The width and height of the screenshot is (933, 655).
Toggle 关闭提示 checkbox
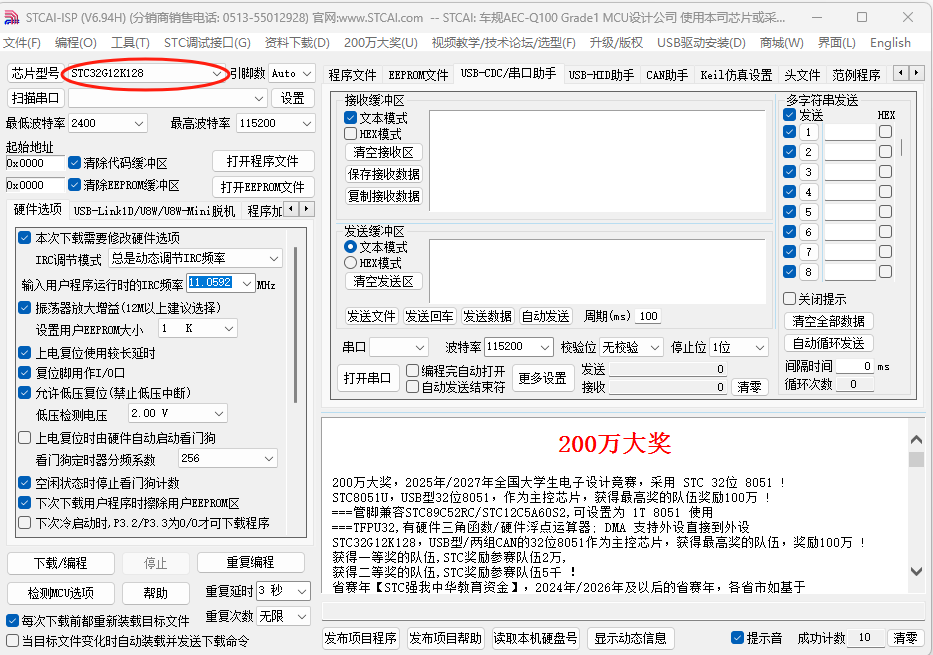tap(790, 299)
